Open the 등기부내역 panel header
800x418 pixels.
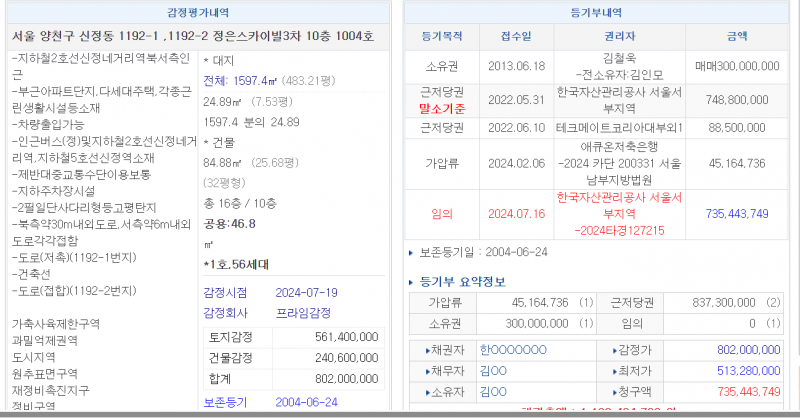click(x=598, y=11)
